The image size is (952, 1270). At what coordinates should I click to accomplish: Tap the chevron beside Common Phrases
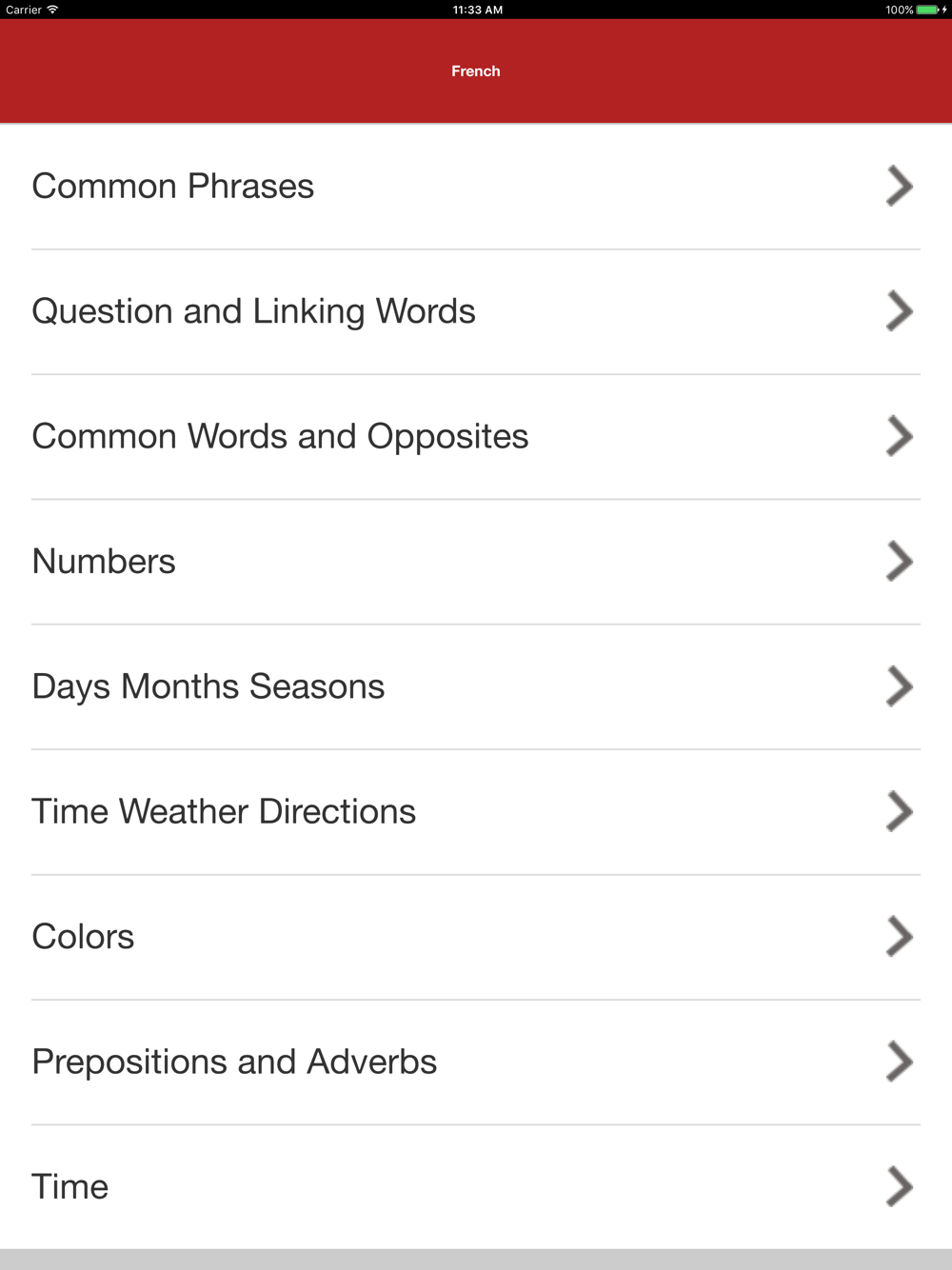pos(899,187)
